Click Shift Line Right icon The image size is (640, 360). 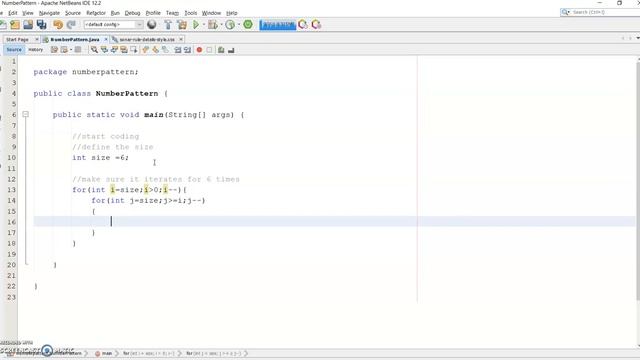pyautogui.click(x=187, y=50)
